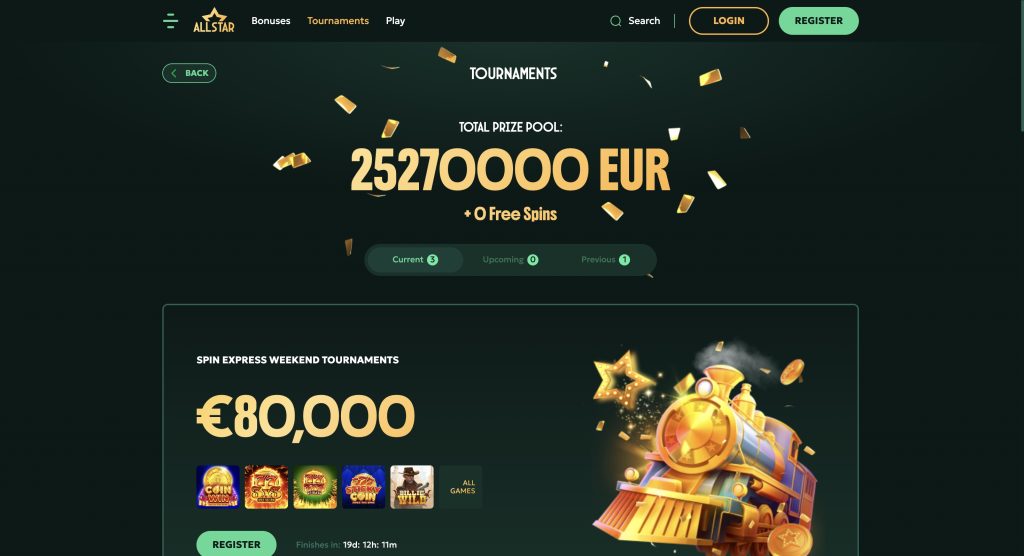1024x556 pixels.
Task: Click the page vertical scrollbar
Action: point(1019,278)
